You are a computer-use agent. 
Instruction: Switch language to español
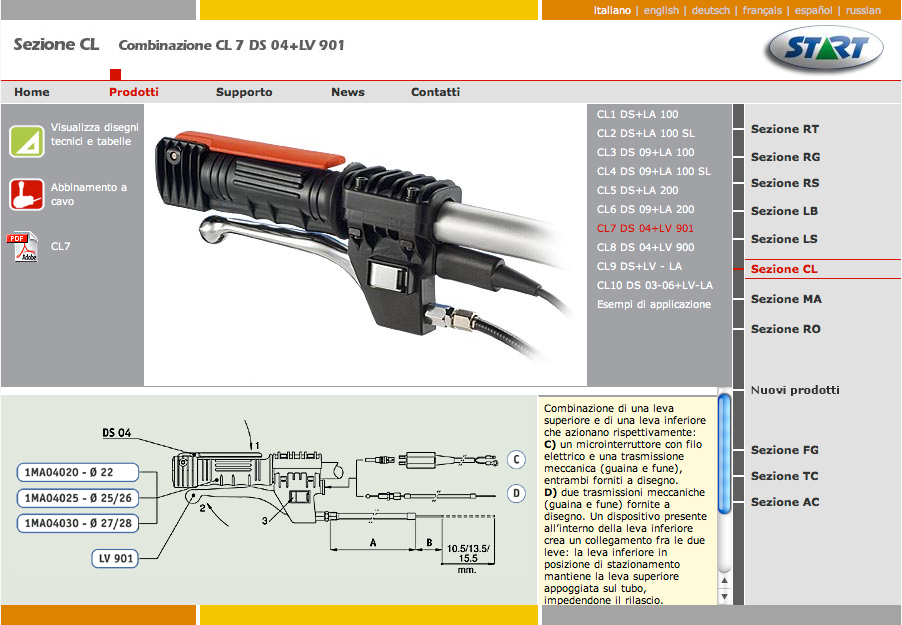(x=813, y=10)
